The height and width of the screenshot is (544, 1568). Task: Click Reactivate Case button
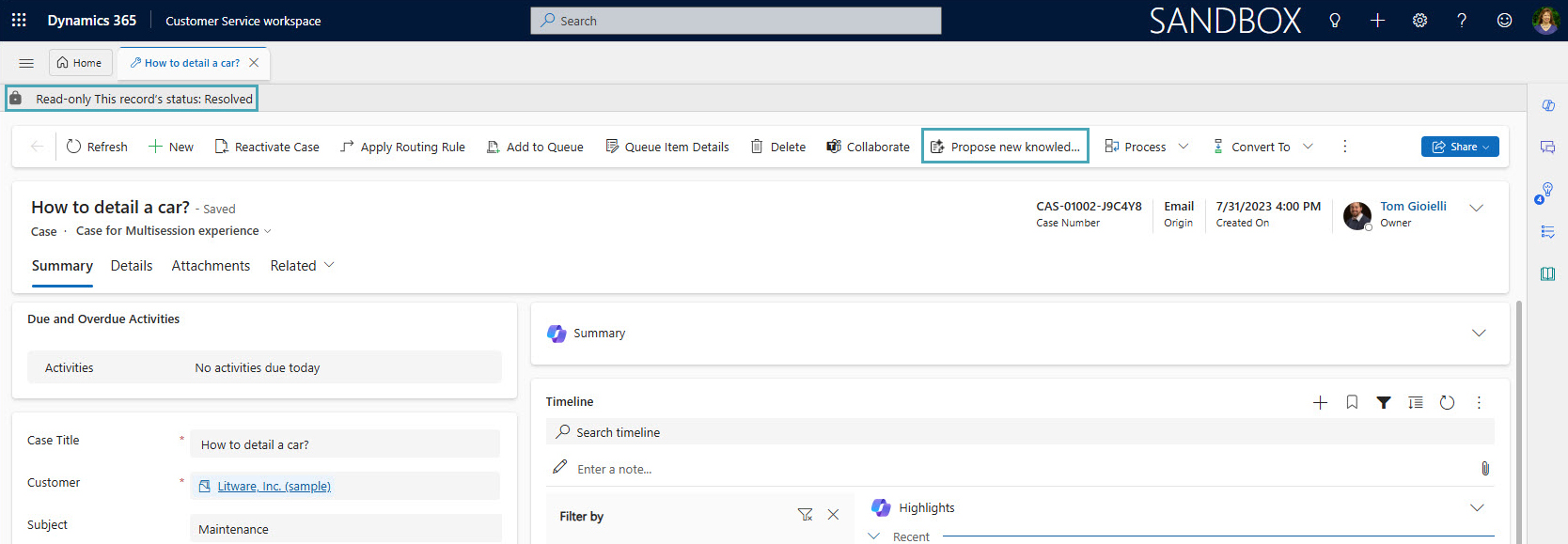(x=267, y=147)
